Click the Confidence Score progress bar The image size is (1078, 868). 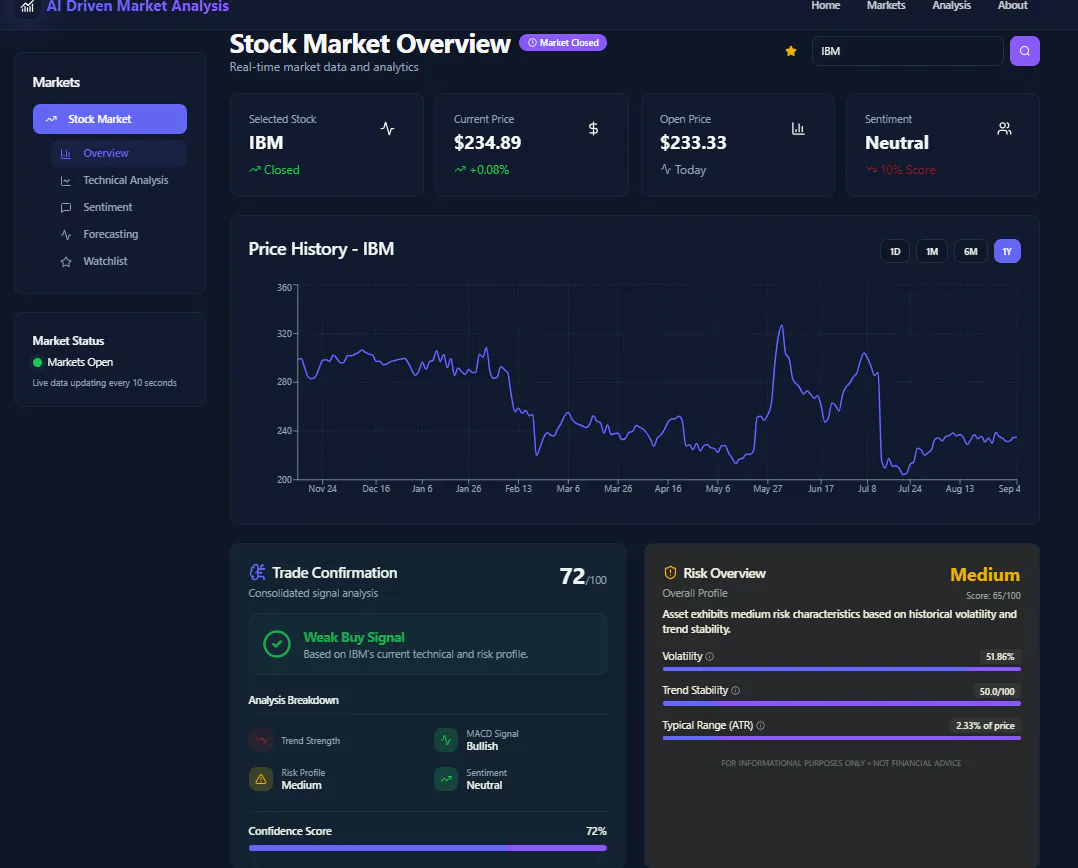[x=428, y=848]
